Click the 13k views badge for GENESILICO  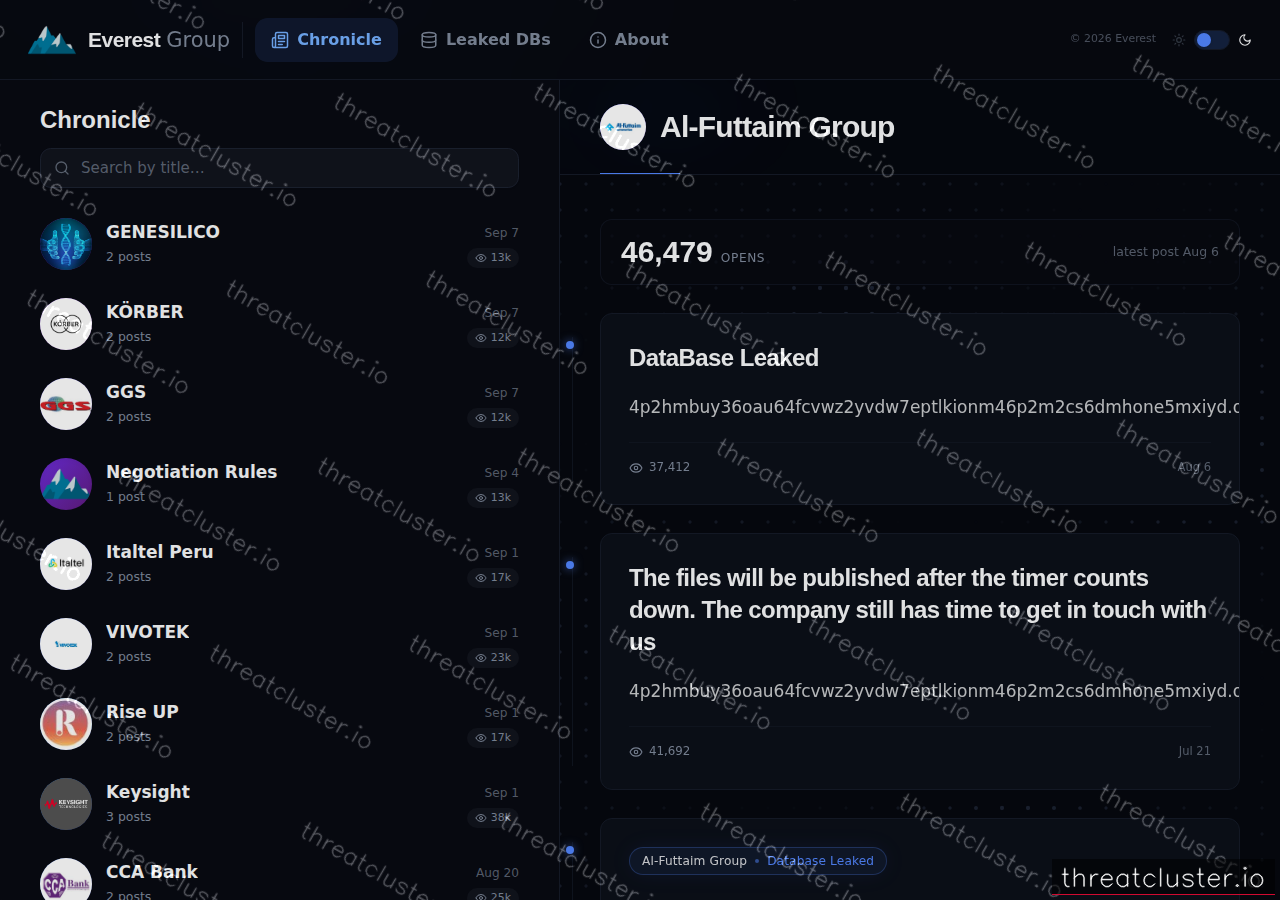pos(493,258)
